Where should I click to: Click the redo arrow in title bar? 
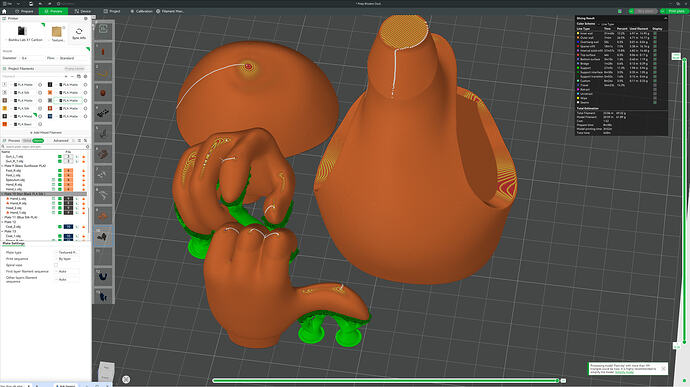pos(49,4)
